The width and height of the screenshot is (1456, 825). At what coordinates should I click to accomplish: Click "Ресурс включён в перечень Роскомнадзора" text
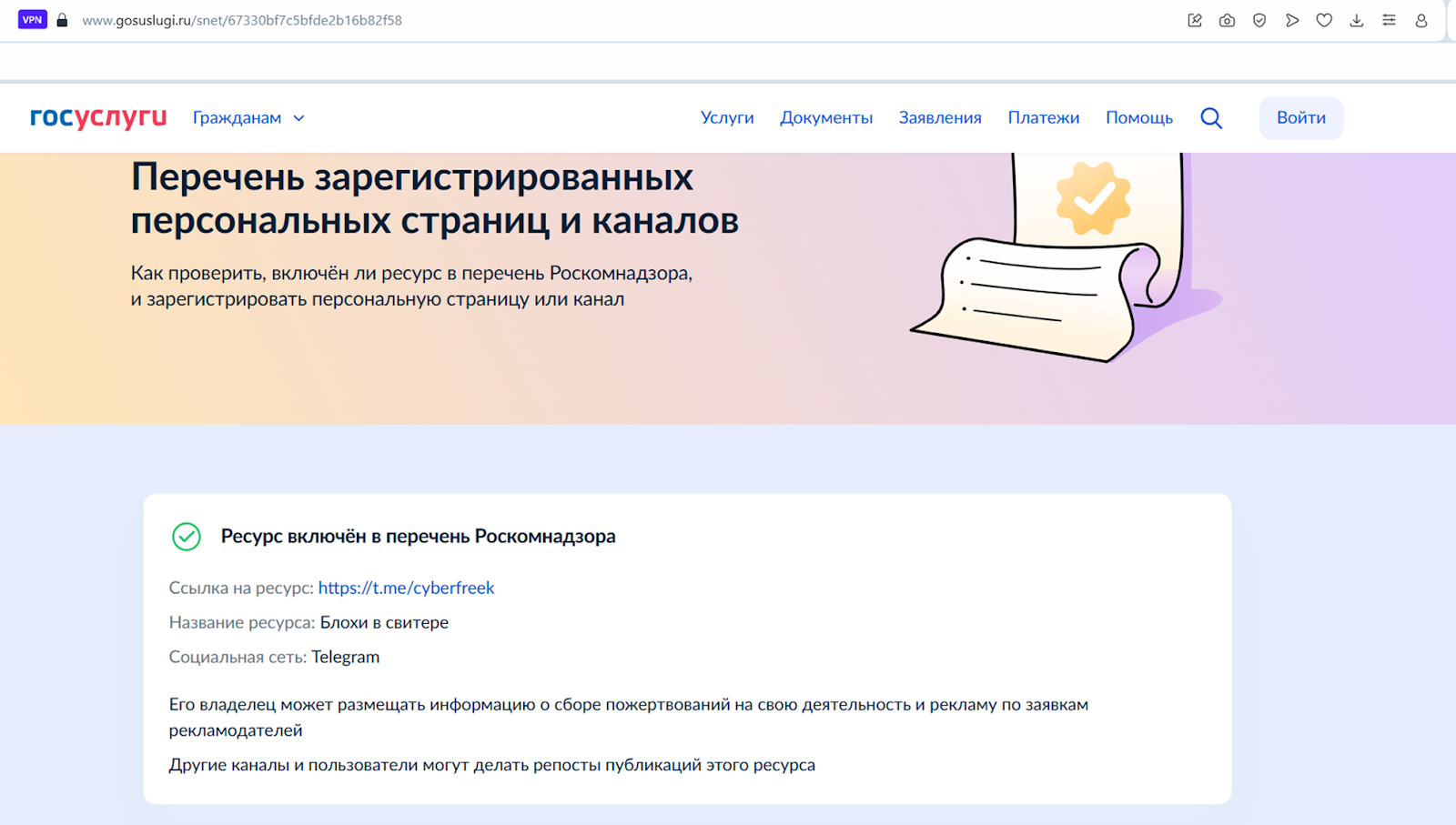coord(419,537)
